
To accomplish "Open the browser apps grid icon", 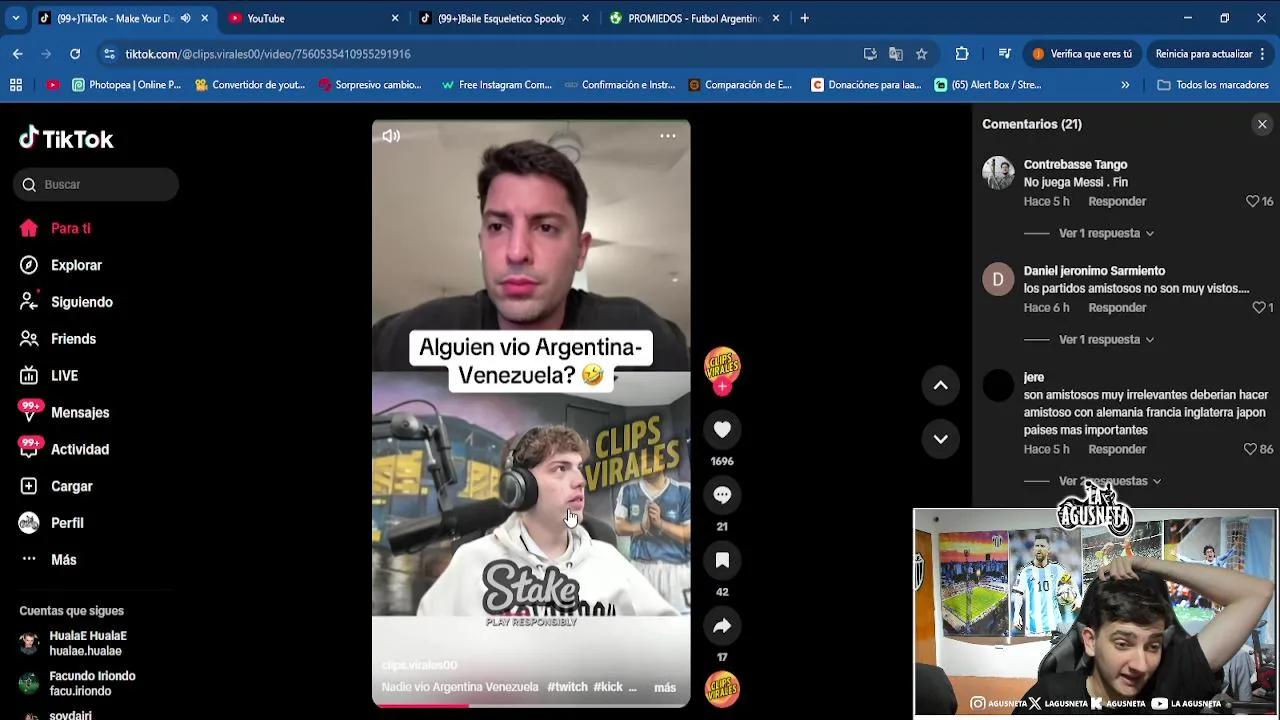I will pyautogui.click(x=16, y=85).
